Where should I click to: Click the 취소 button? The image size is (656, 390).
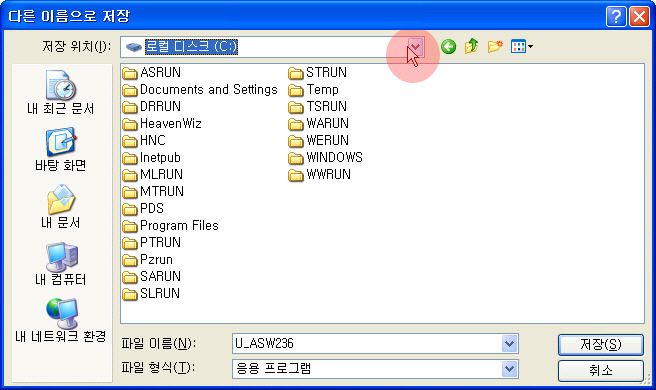[600, 370]
